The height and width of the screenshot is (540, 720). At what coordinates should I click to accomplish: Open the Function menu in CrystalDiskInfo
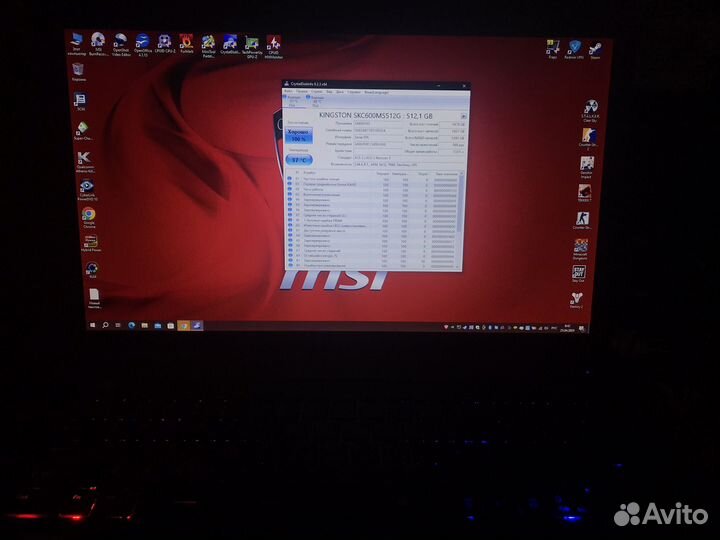[x=317, y=91]
